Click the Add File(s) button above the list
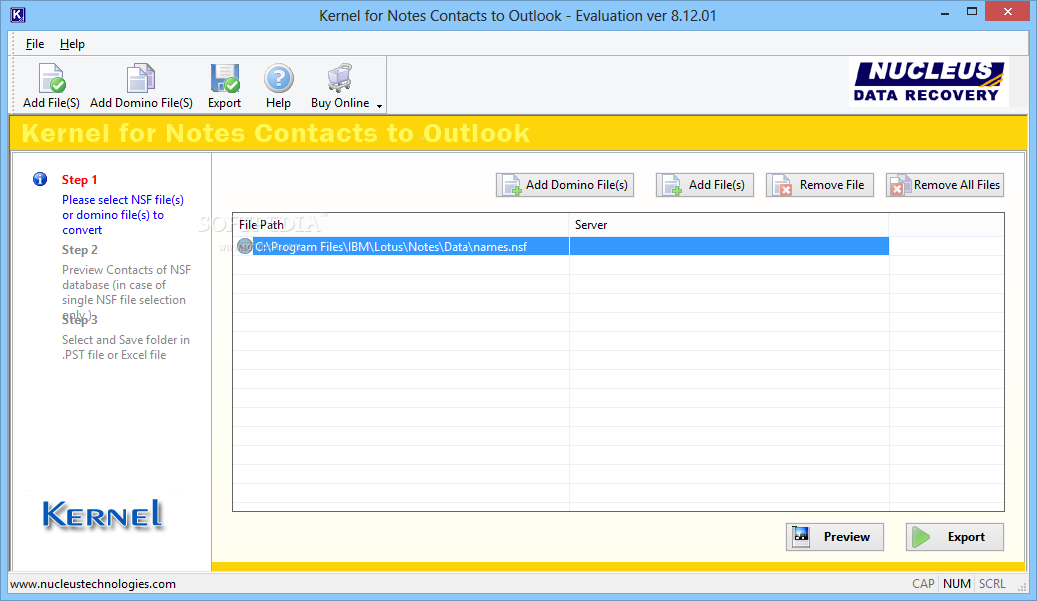Viewport: 1037px width, 601px height. pos(704,185)
